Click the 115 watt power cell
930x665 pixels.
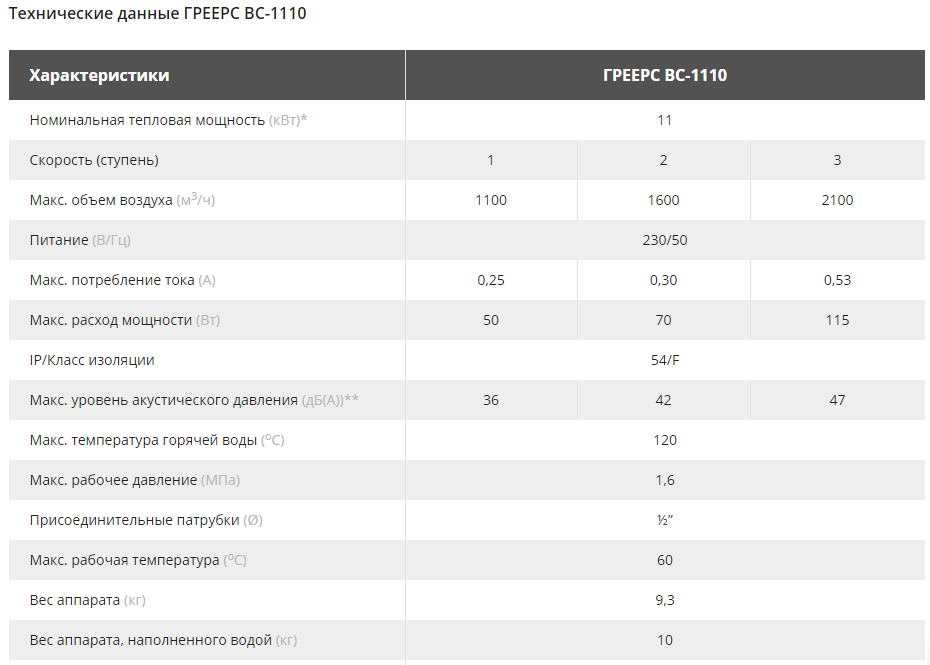(x=837, y=320)
